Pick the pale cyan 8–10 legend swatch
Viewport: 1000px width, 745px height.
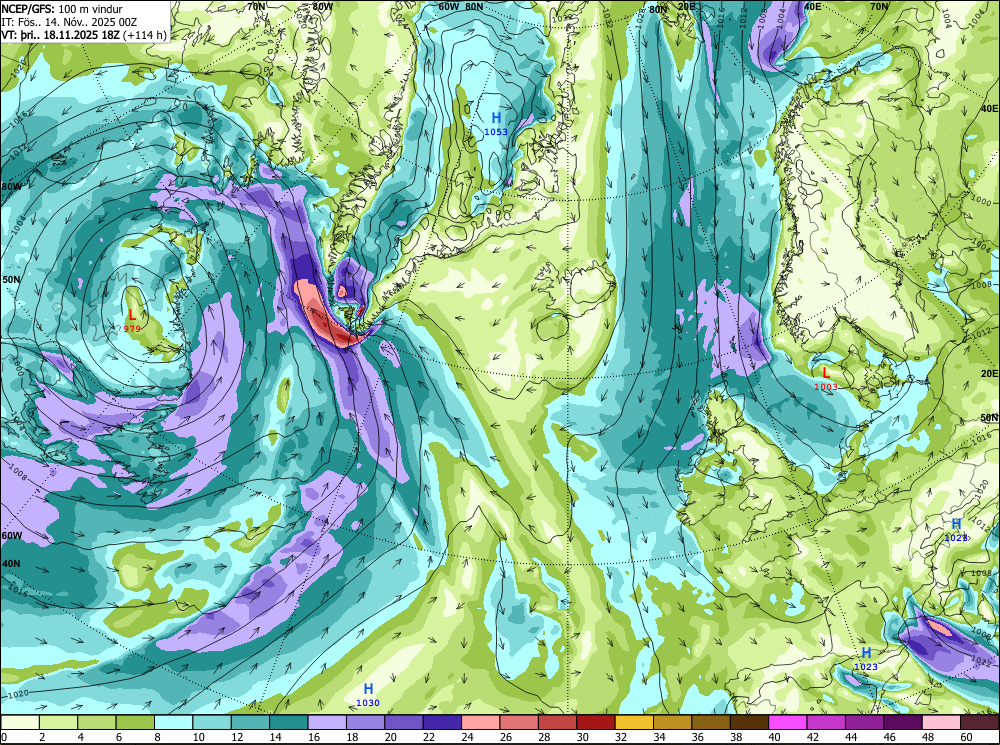click(x=173, y=722)
